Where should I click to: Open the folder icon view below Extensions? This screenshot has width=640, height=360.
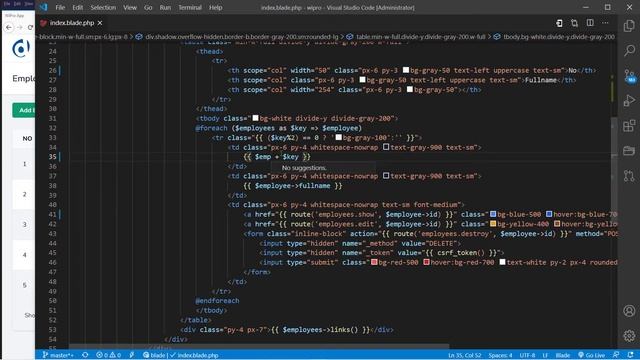pyautogui.click(x=629, y=151)
